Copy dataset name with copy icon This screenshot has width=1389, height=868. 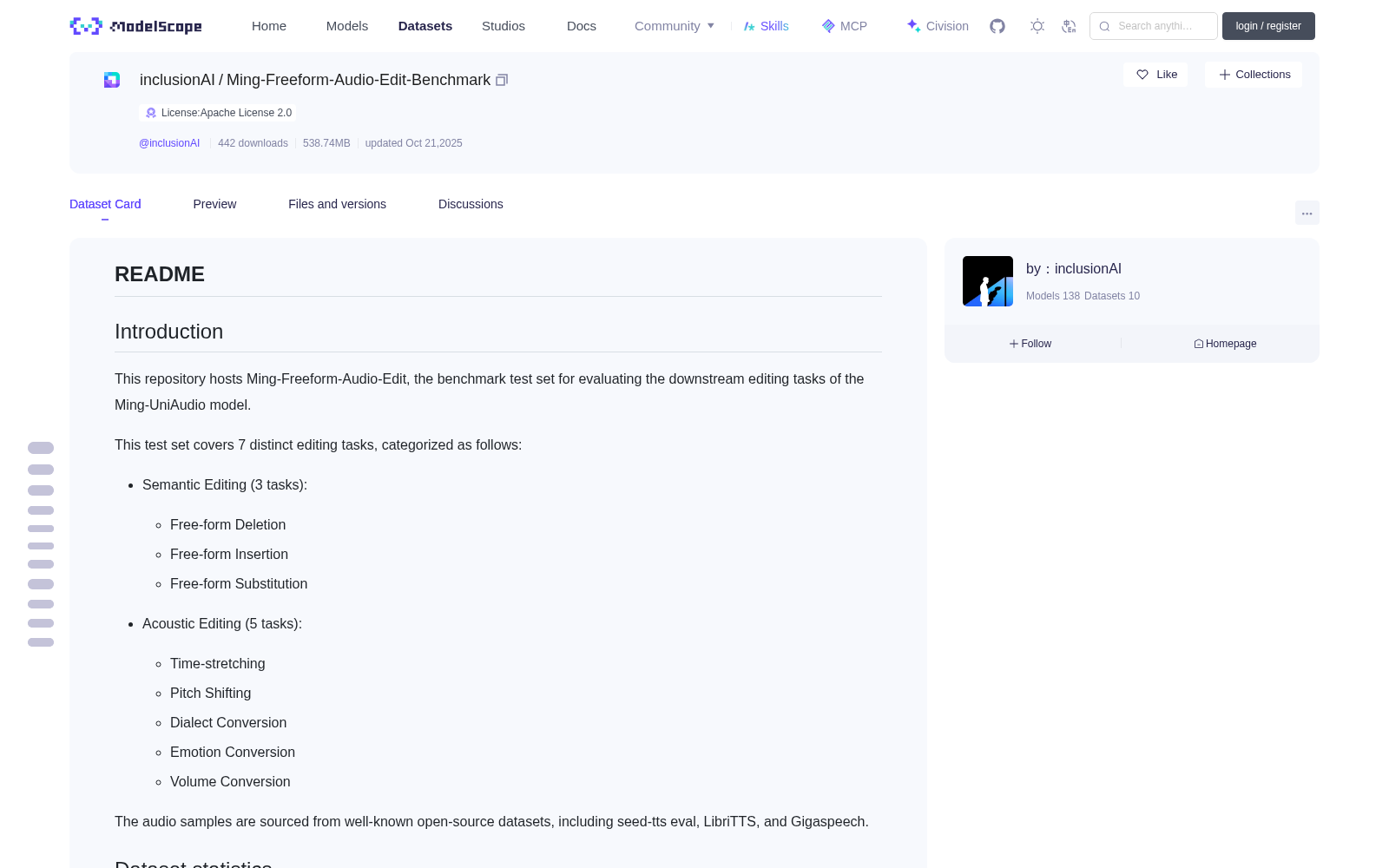(502, 80)
